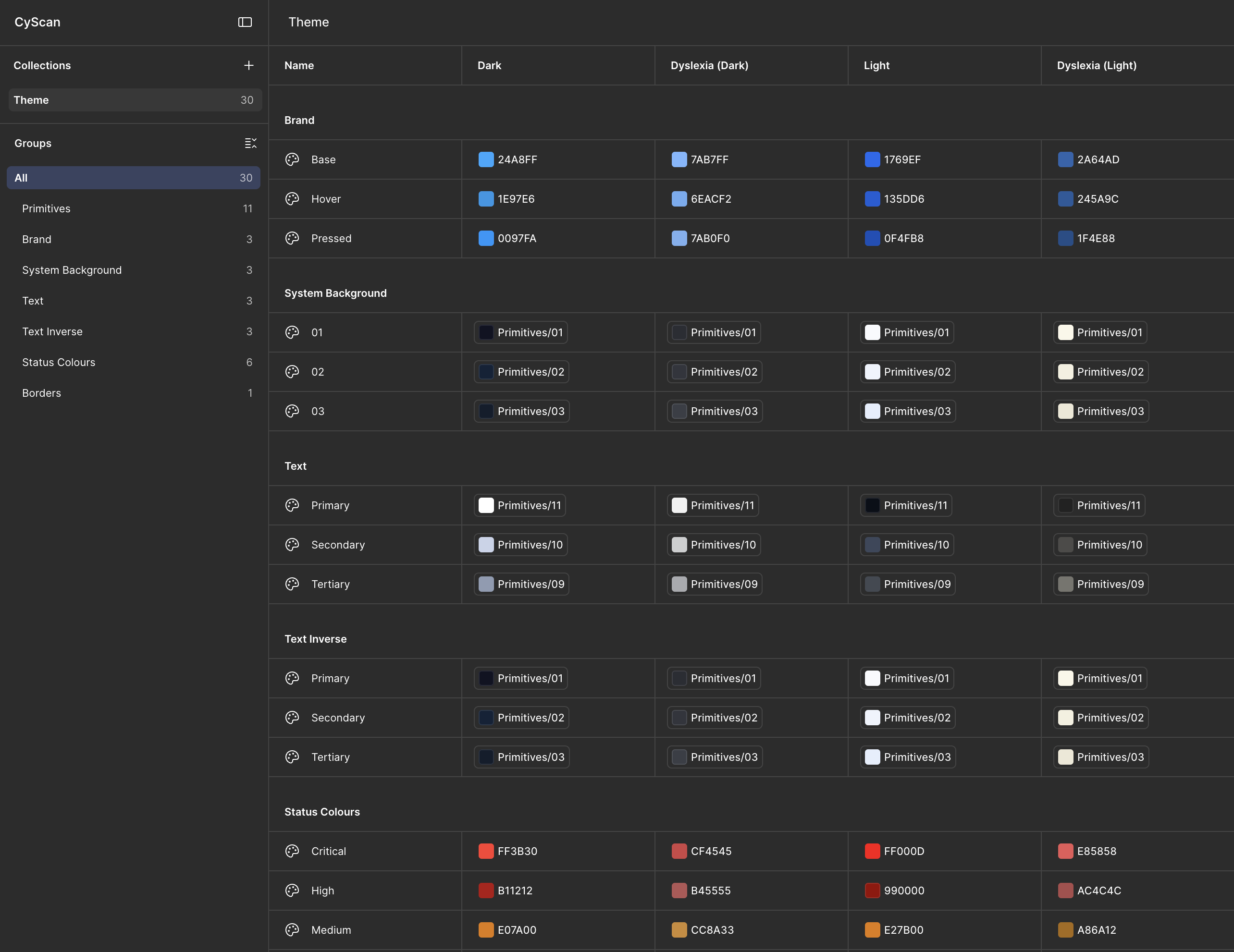Select the Theme collection in sidebar
The width and height of the screenshot is (1234, 952).
pos(135,100)
